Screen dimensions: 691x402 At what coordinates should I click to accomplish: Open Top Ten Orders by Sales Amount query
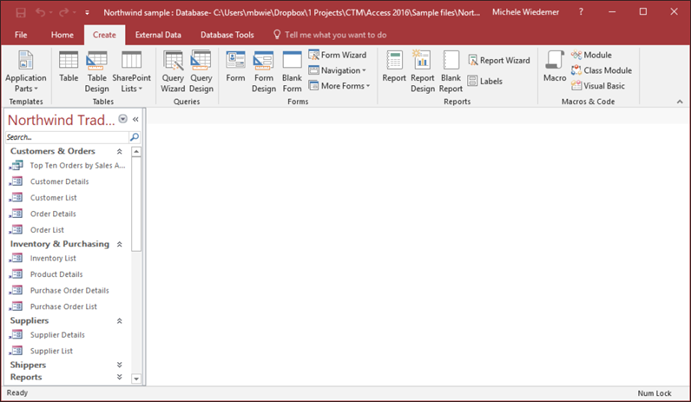click(67, 165)
